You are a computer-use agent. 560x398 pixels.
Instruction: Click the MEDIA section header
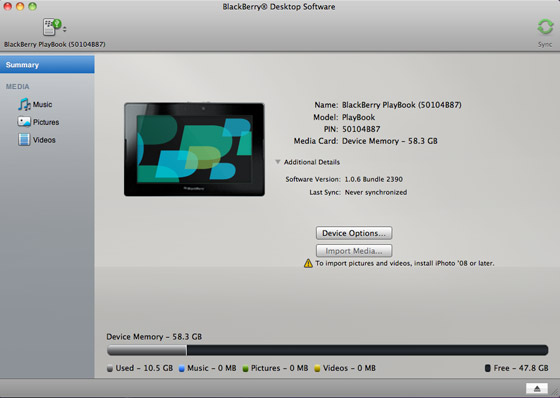[18, 86]
